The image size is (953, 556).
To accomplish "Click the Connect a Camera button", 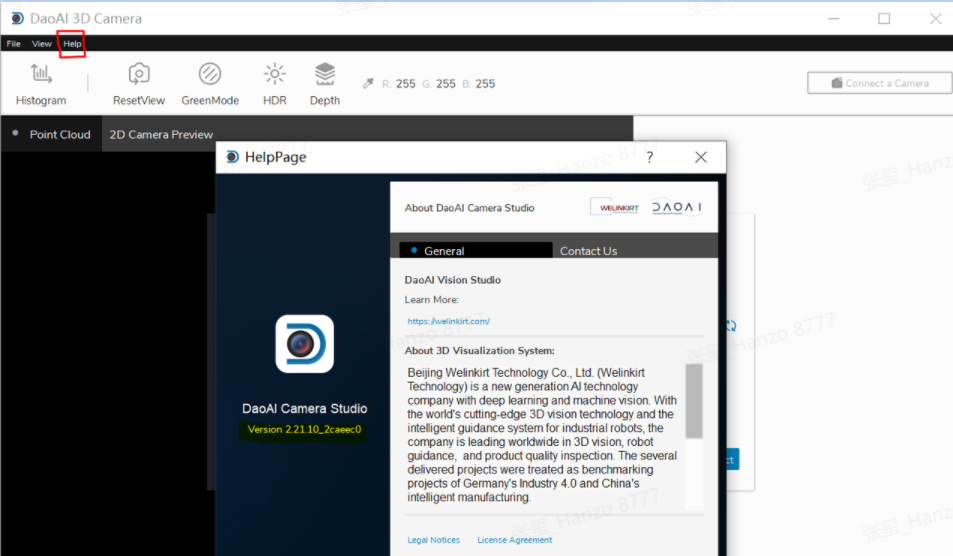I will (879, 83).
